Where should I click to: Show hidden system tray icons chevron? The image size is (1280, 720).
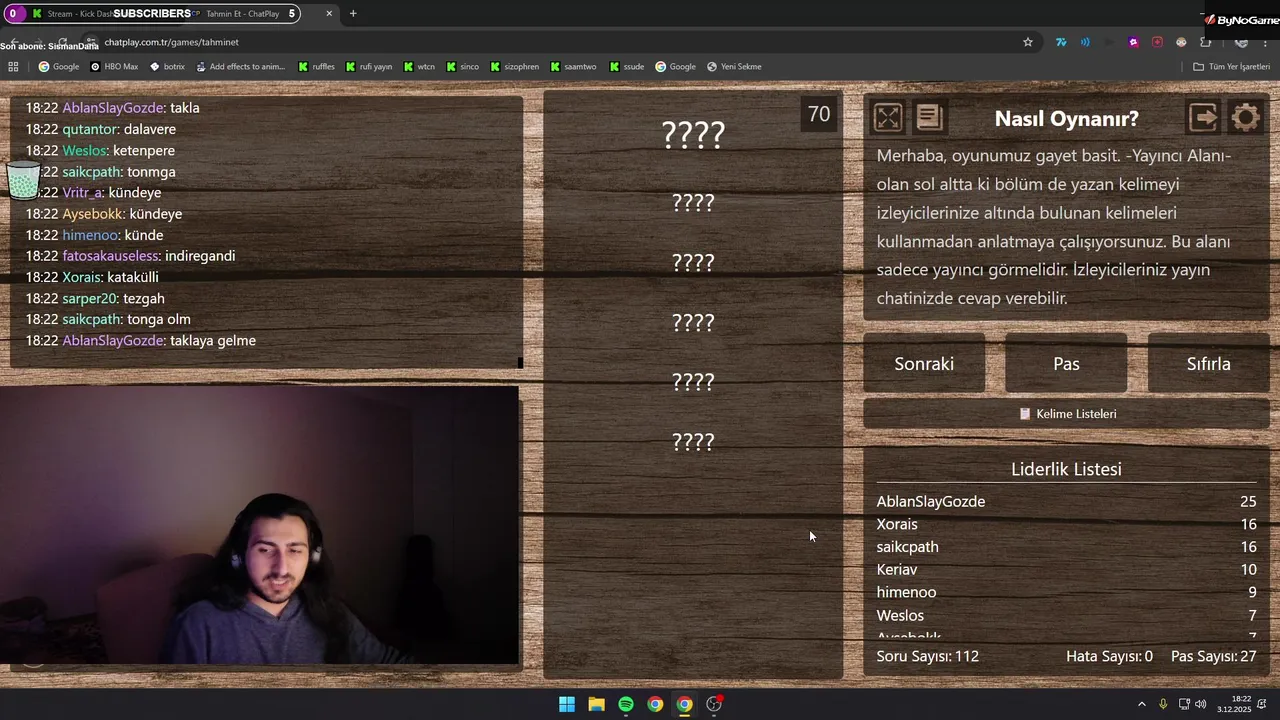pos(1141,704)
